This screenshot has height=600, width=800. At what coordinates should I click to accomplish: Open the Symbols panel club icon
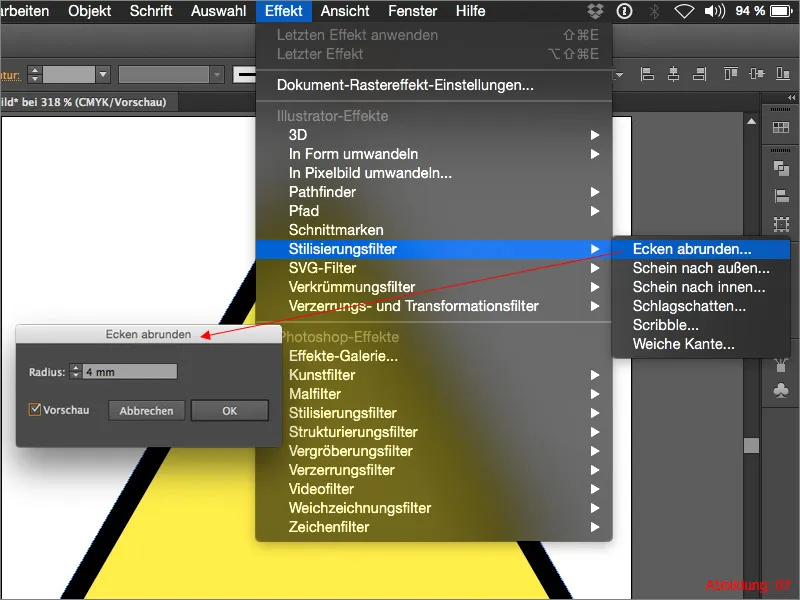click(x=781, y=391)
